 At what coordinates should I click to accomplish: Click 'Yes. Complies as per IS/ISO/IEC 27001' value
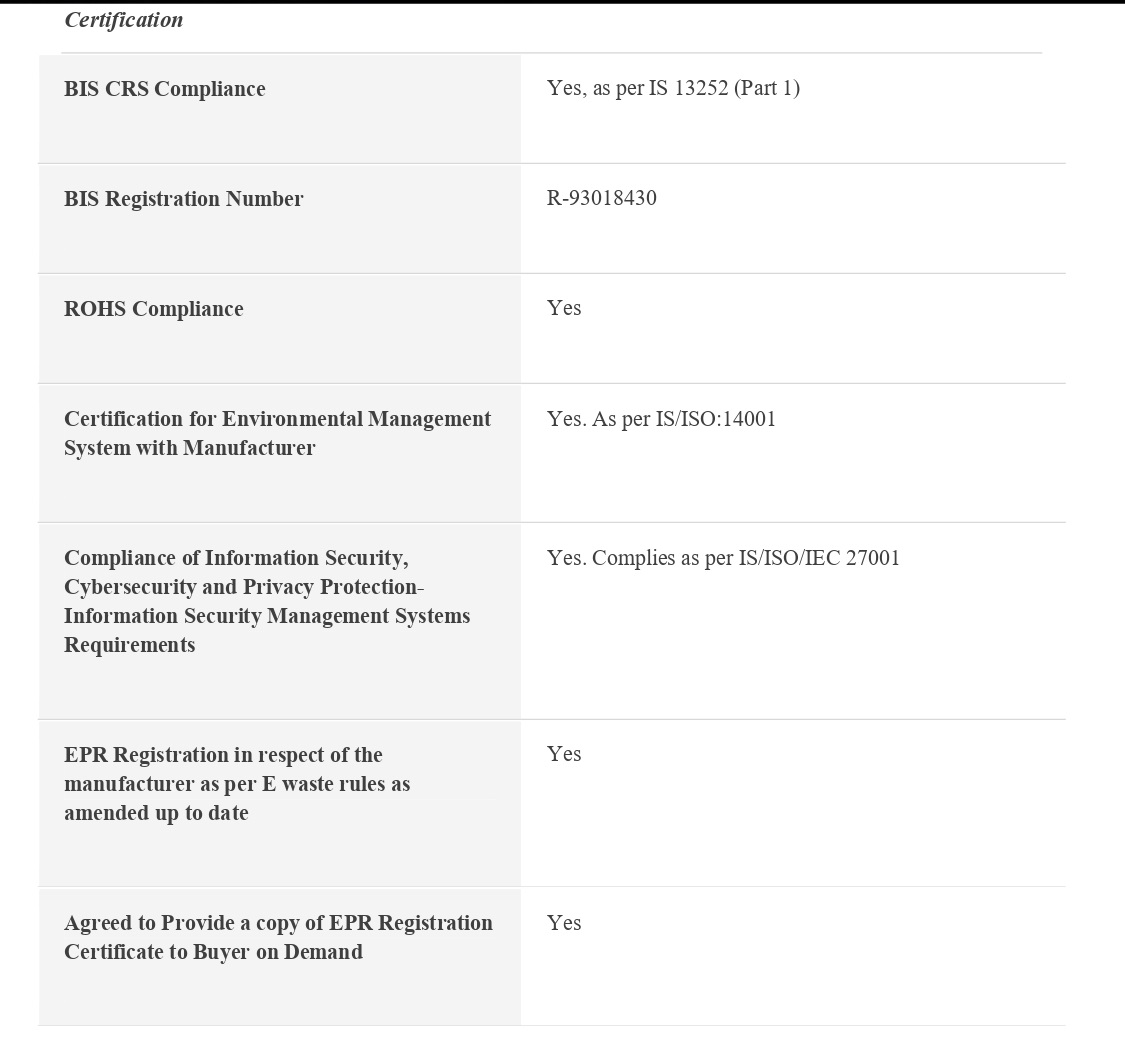723,558
